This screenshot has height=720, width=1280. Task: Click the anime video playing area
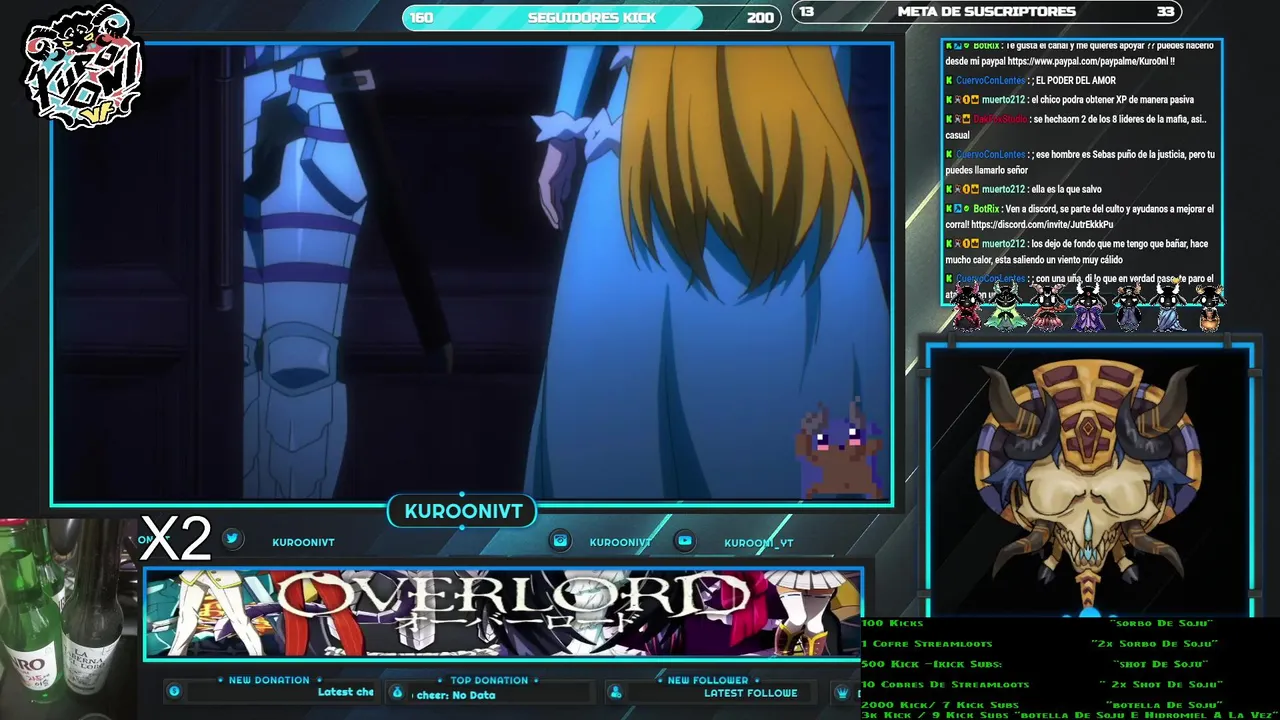click(x=471, y=272)
